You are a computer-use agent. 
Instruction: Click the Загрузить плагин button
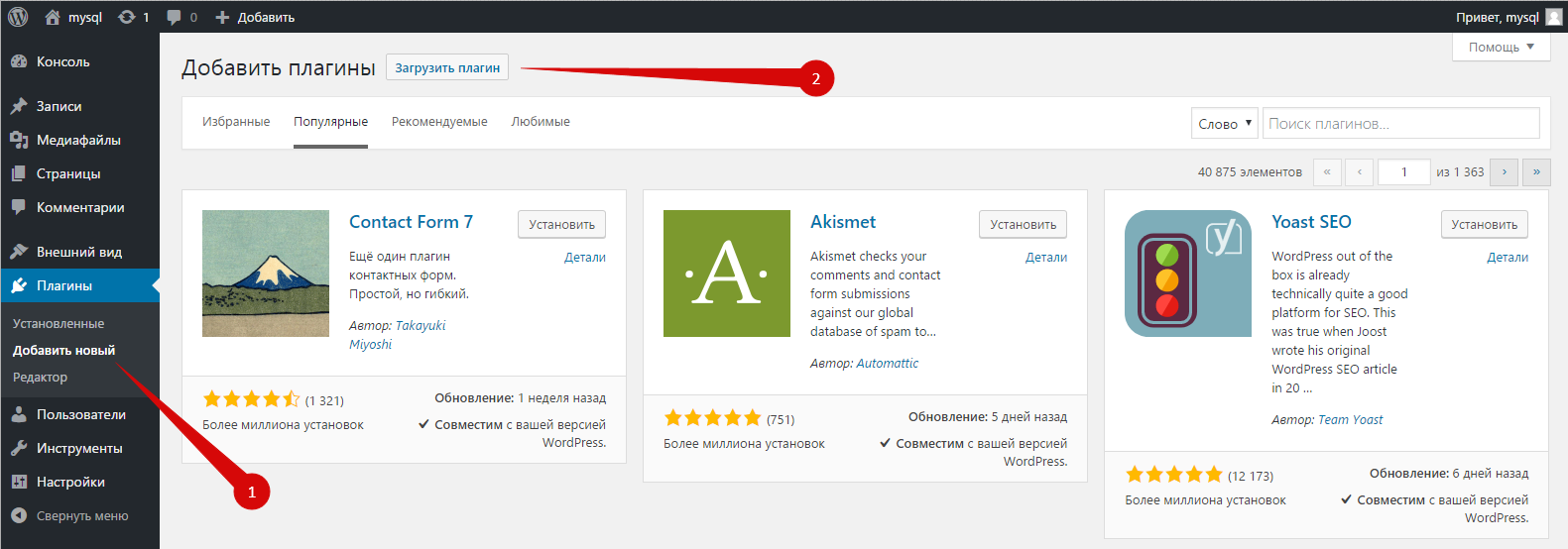[447, 67]
